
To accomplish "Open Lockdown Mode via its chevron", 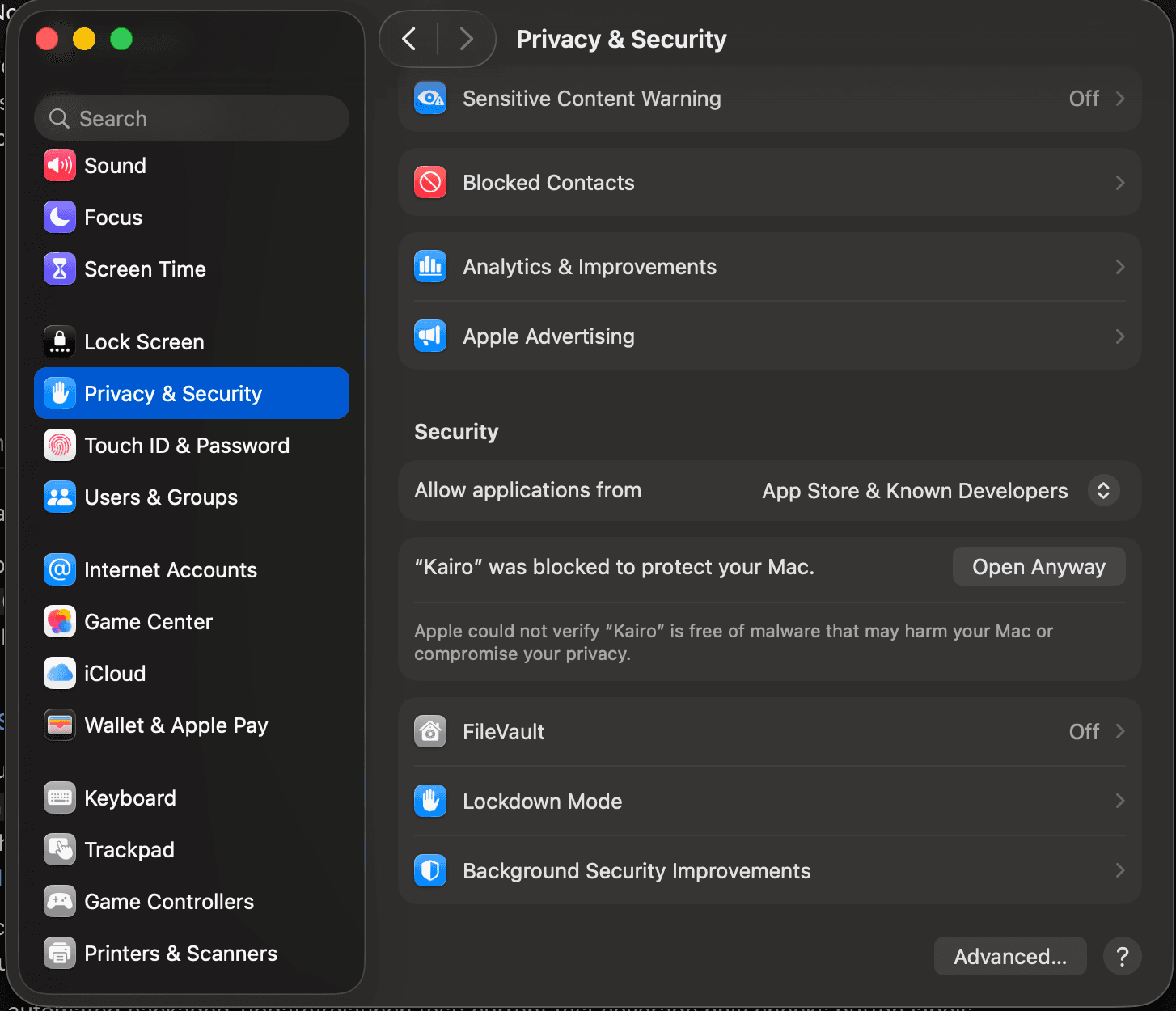I will pyautogui.click(x=1120, y=802).
